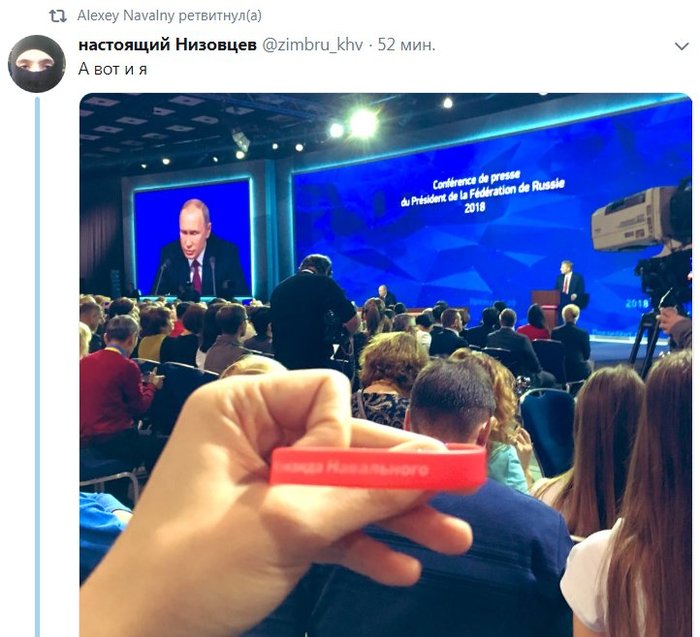This screenshot has width=700, height=637.
Task: Click the Conférence de presse 2018 title text
Action: click(x=482, y=192)
